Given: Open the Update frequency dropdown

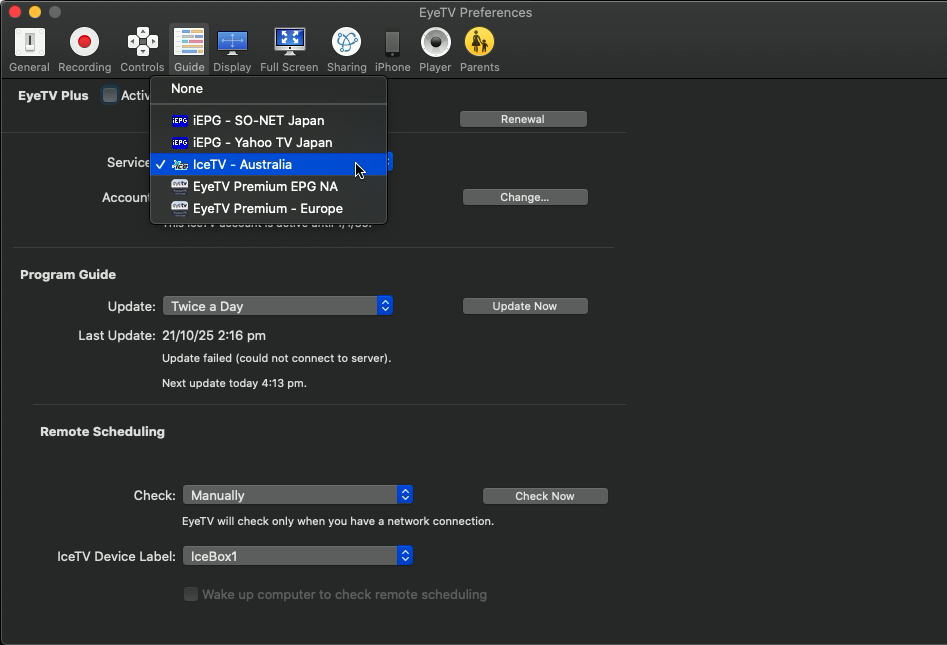Looking at the screenshot, I should 278,306.
